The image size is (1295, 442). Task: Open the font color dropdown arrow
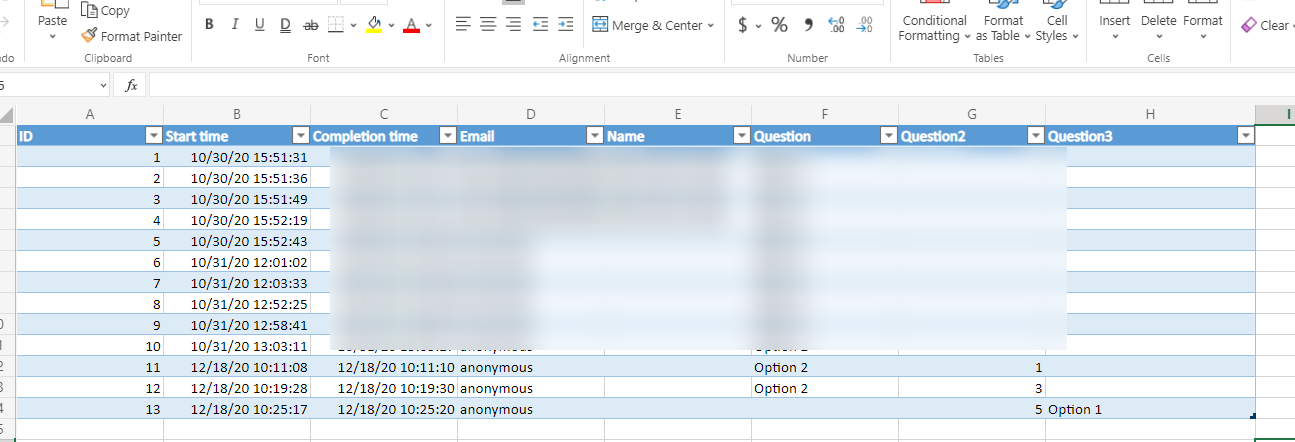click(x=429, y=25)
